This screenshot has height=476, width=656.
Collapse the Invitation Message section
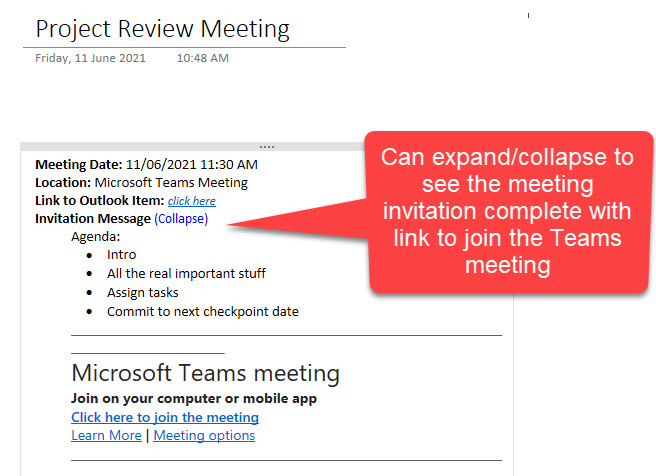[181, 218]
